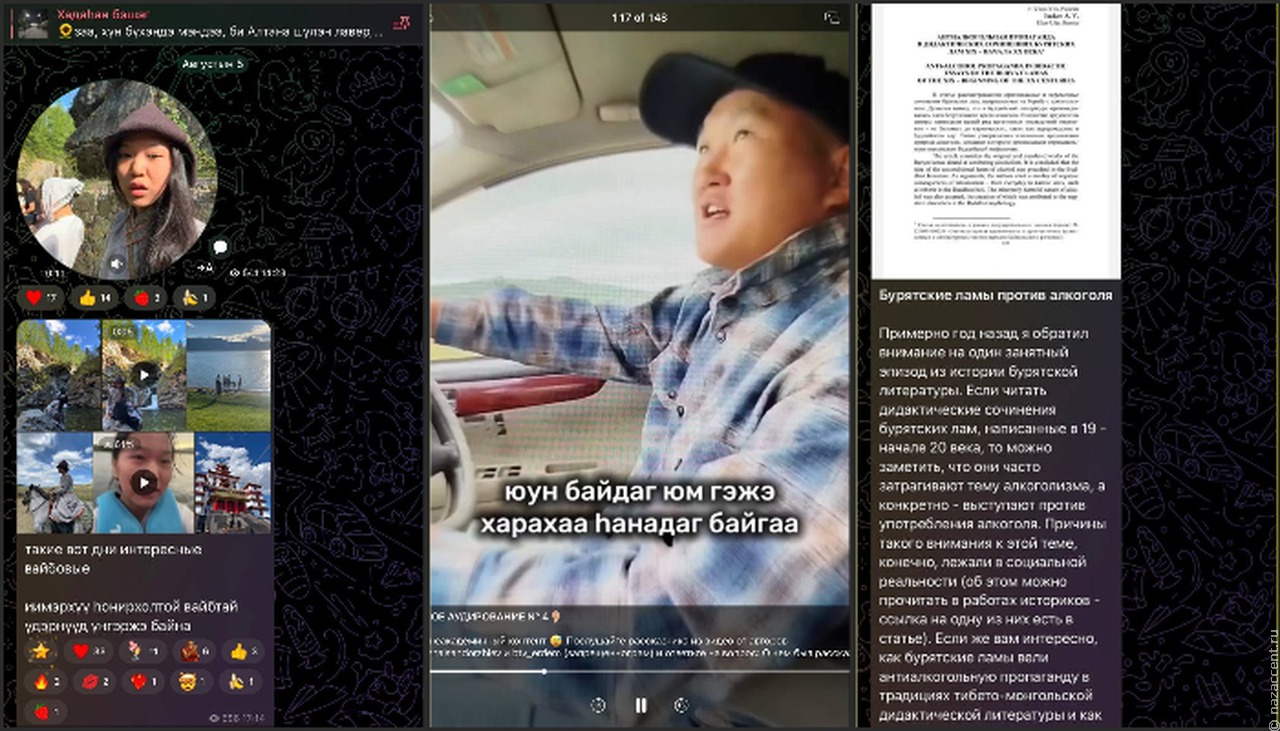Pause the playing video
The height and width of the screenshot is (731, 1280).
(640, 705)
